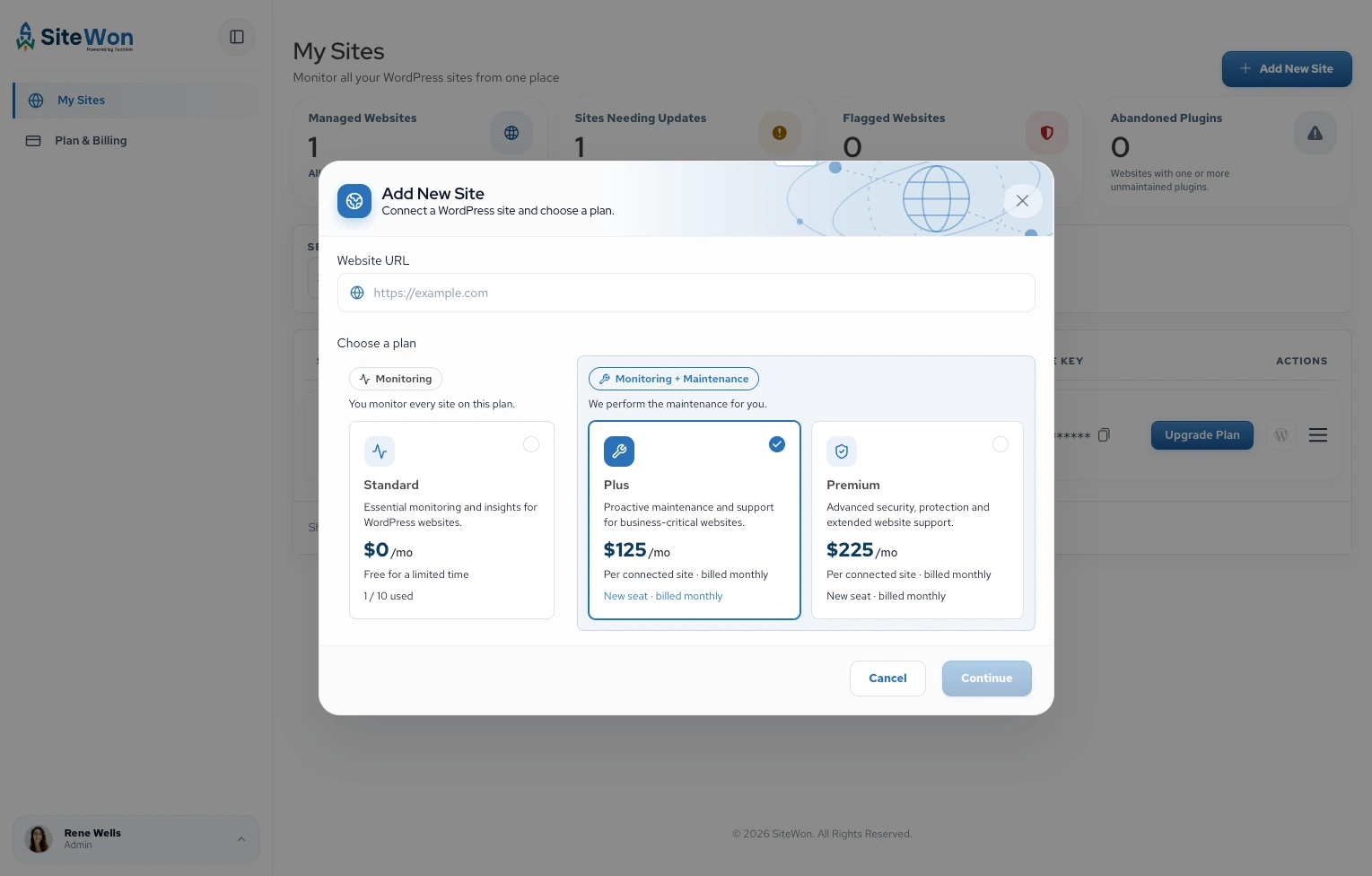Click the Abandoned Plugins card title
The height and width of the screenshot is (876, 1372).
pyautogui.click(x=1167, y=118)
